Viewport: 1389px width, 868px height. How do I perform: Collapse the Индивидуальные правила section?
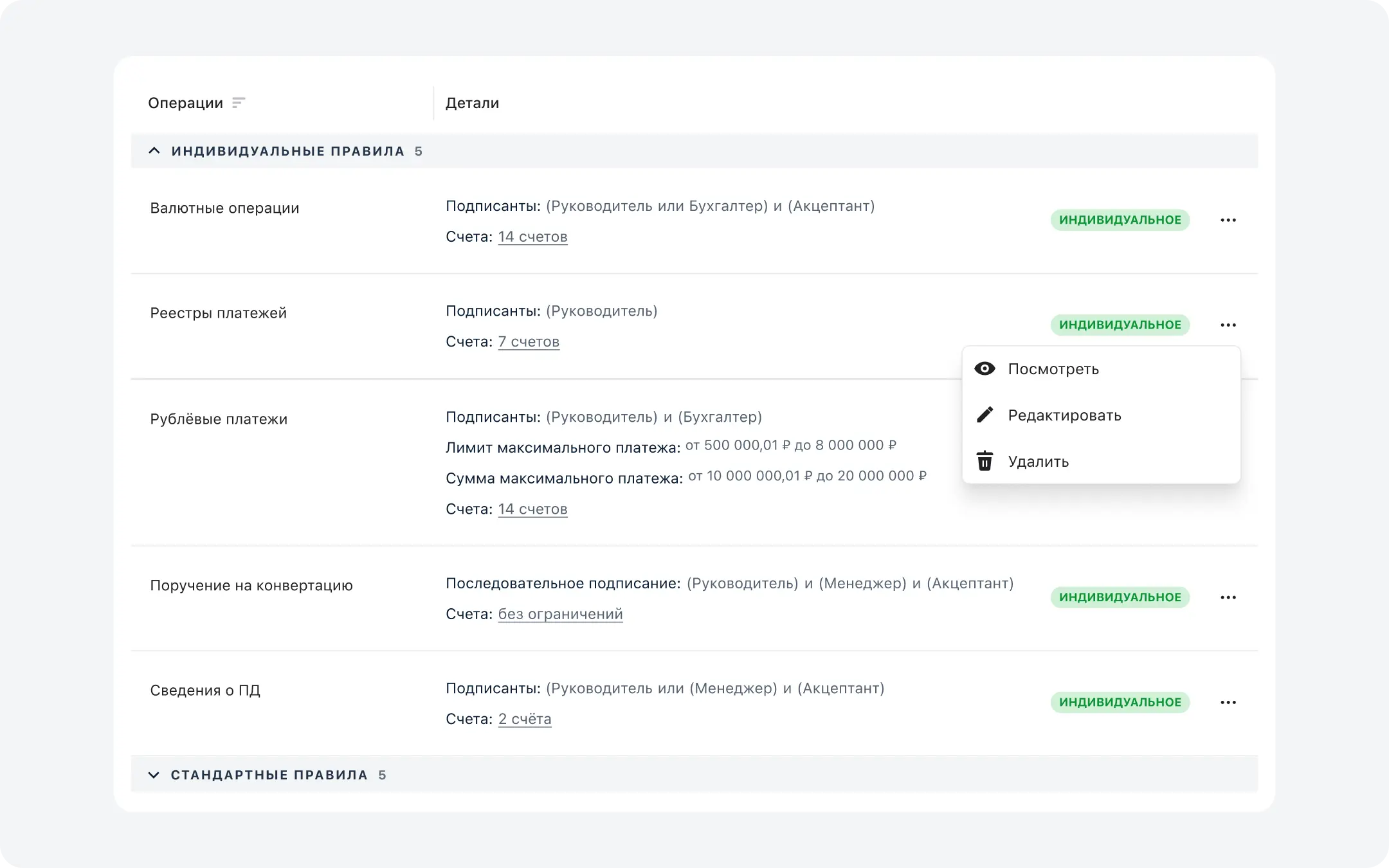tap(154, 151)
